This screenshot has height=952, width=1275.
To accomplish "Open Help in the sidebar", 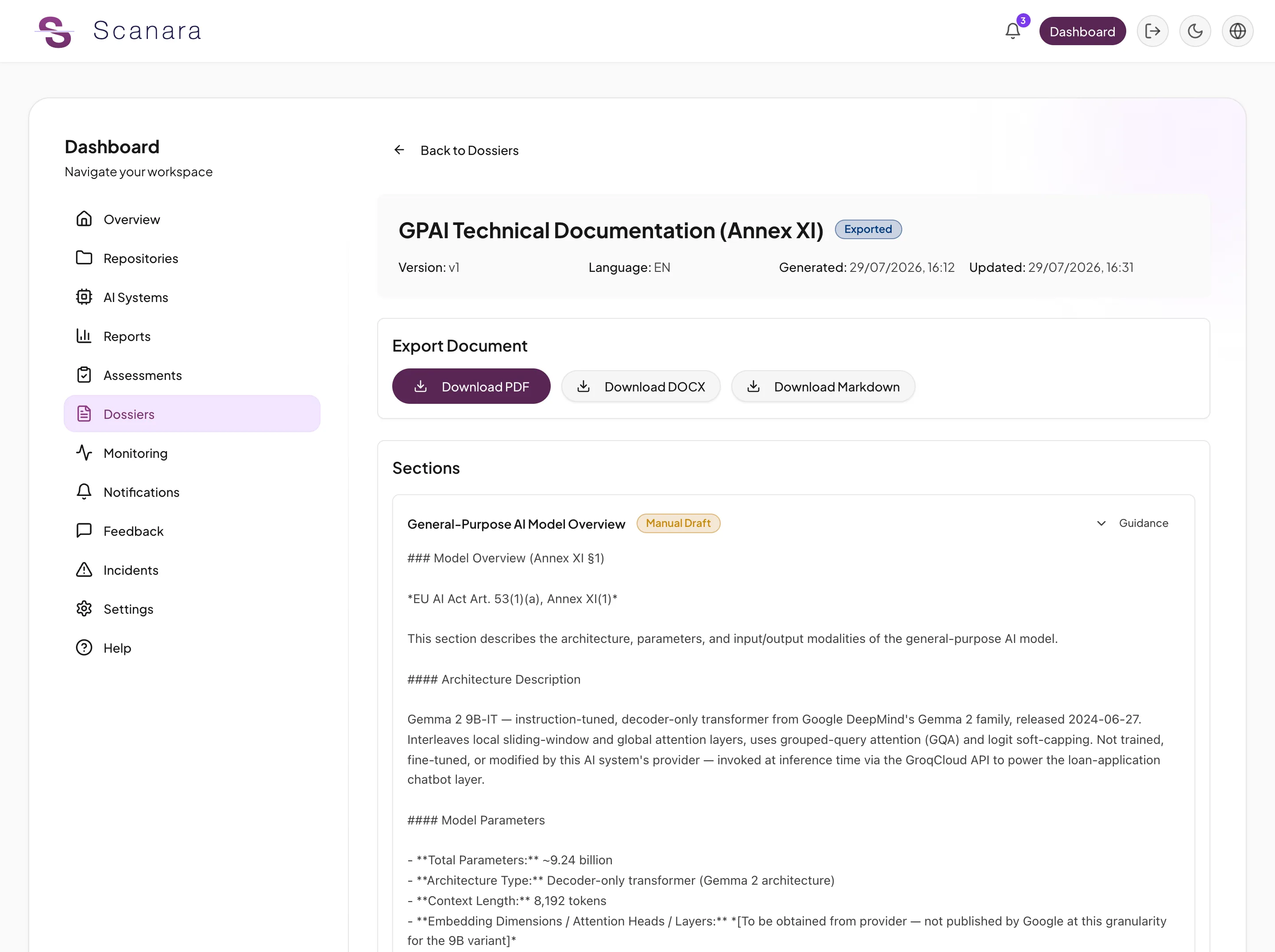I will pyautogui.click(x=192, y=648).
